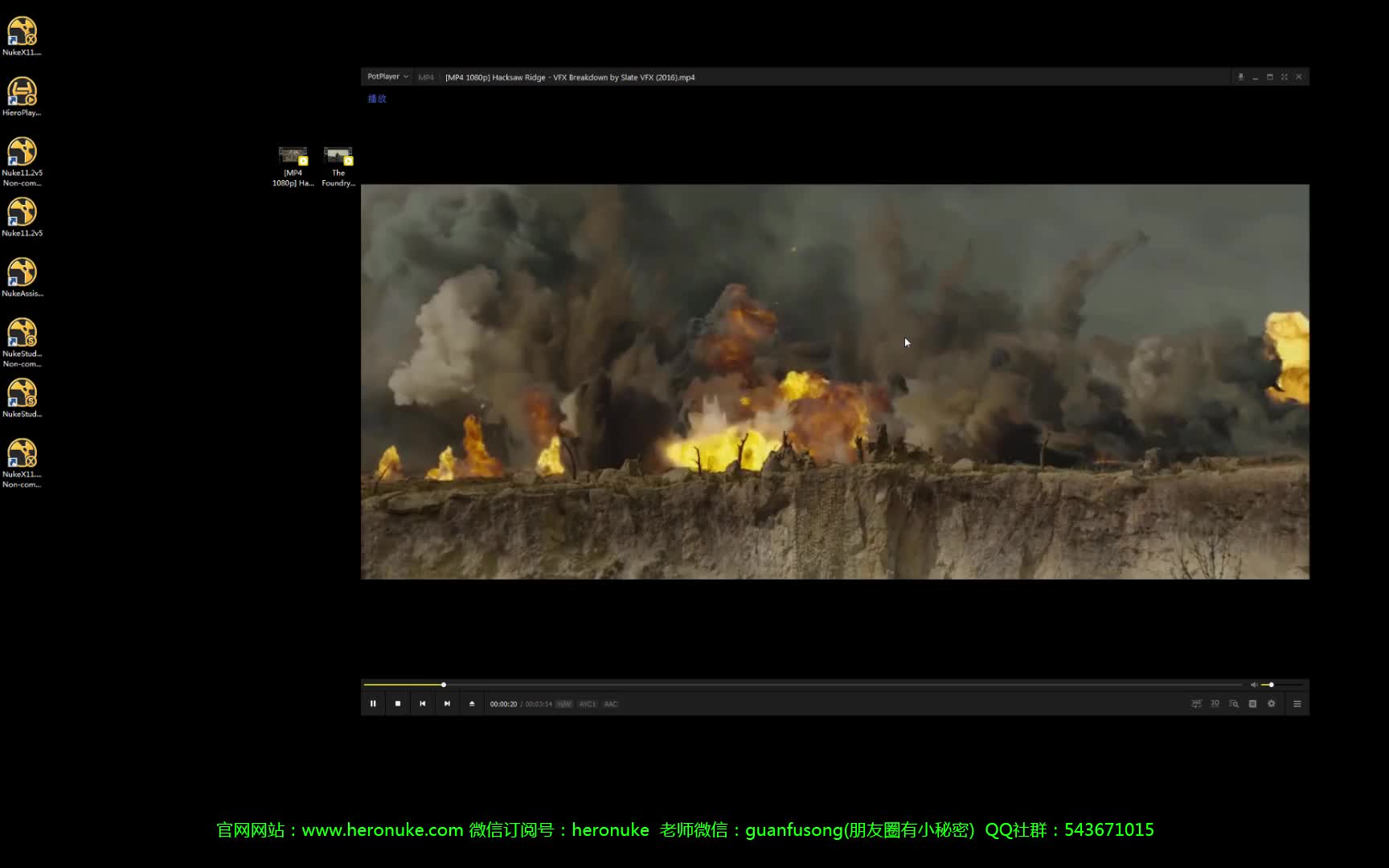Select the NukeX11 Non-commercial shortcut
This screenshot has height=868, width=1389.
(22, 463)
